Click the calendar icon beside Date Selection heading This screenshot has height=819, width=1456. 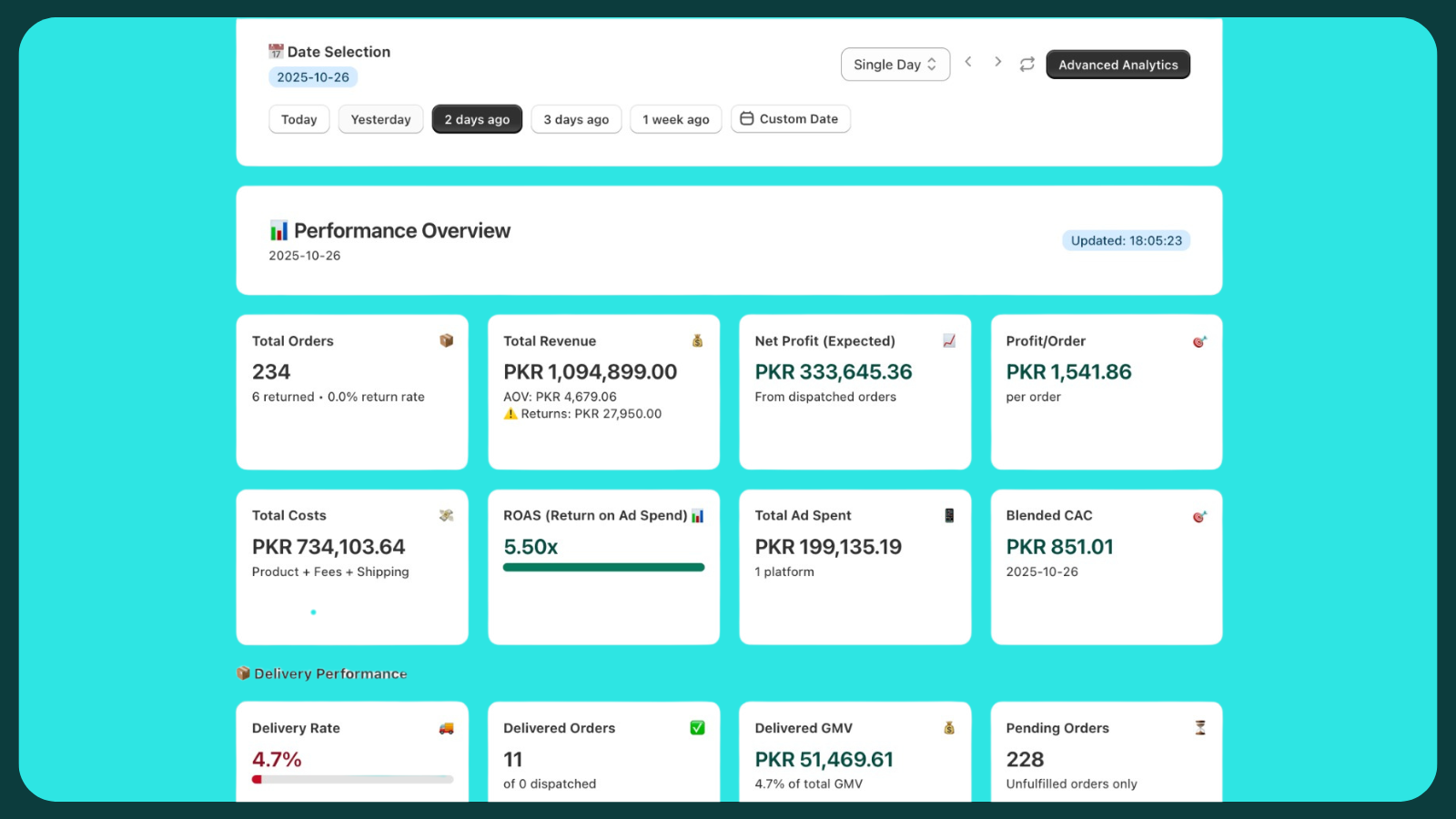(275, 51)
